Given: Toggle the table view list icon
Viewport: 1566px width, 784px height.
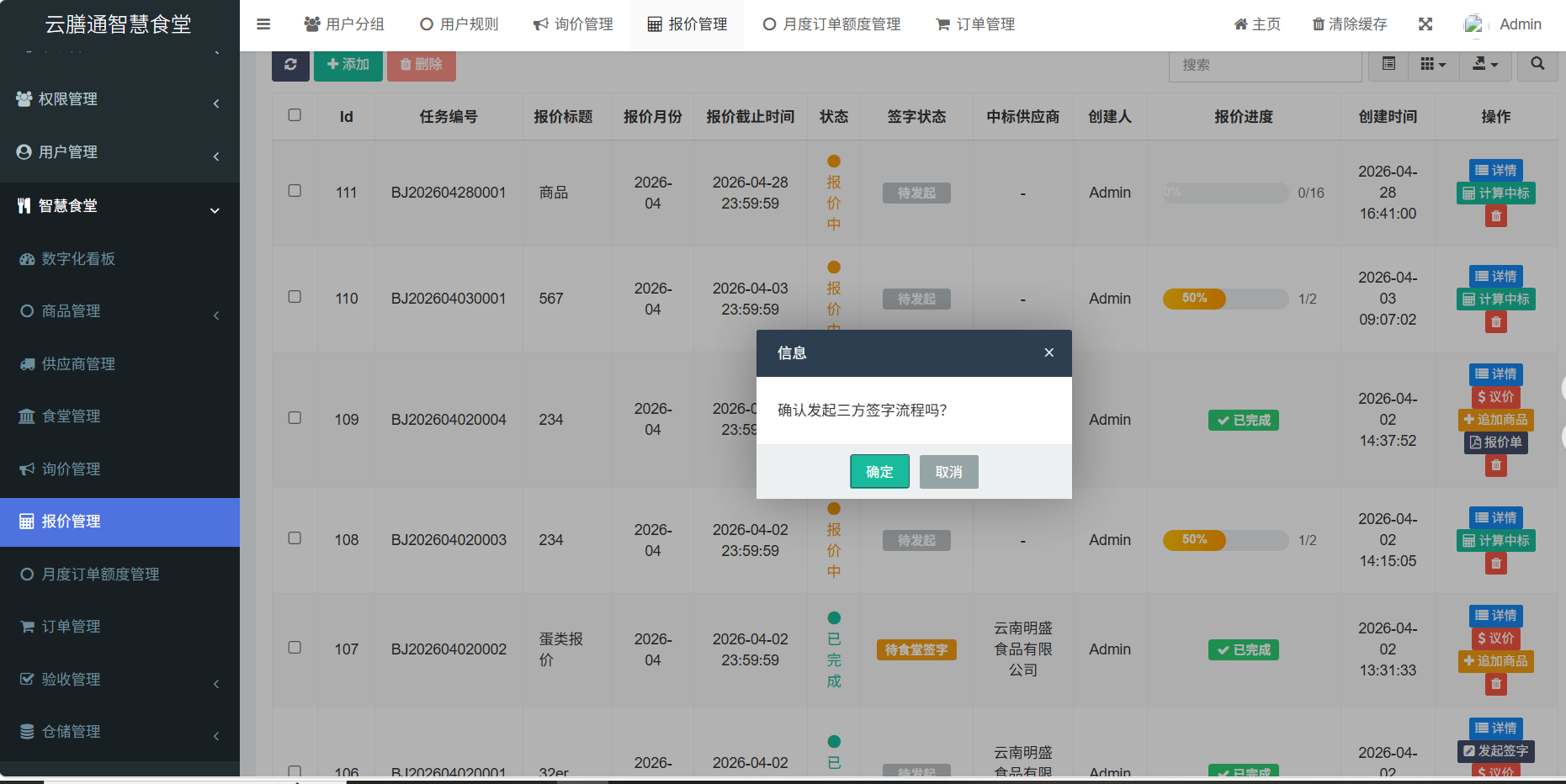Looking at the screenshot, I should (x=1388, y=65).
